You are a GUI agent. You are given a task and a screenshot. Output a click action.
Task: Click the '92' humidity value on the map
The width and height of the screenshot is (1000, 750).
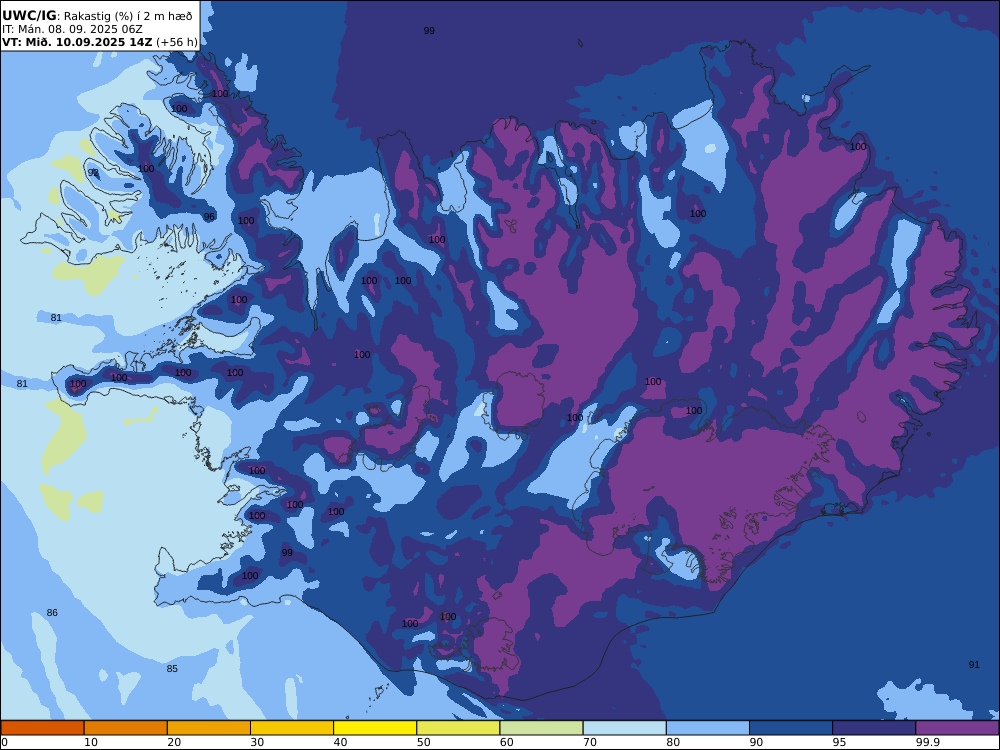pyautogui.click(x=93, y=173)
